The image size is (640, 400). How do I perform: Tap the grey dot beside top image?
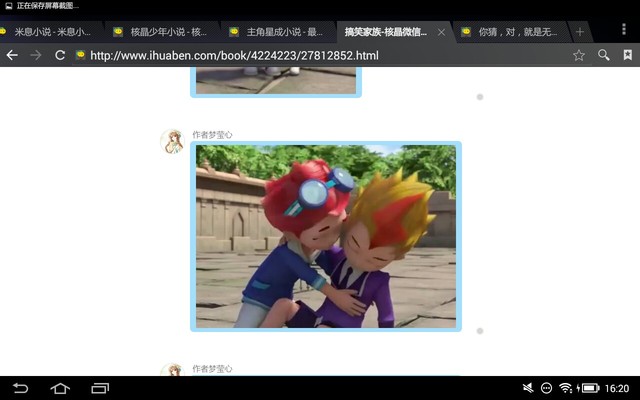(480, 97)
